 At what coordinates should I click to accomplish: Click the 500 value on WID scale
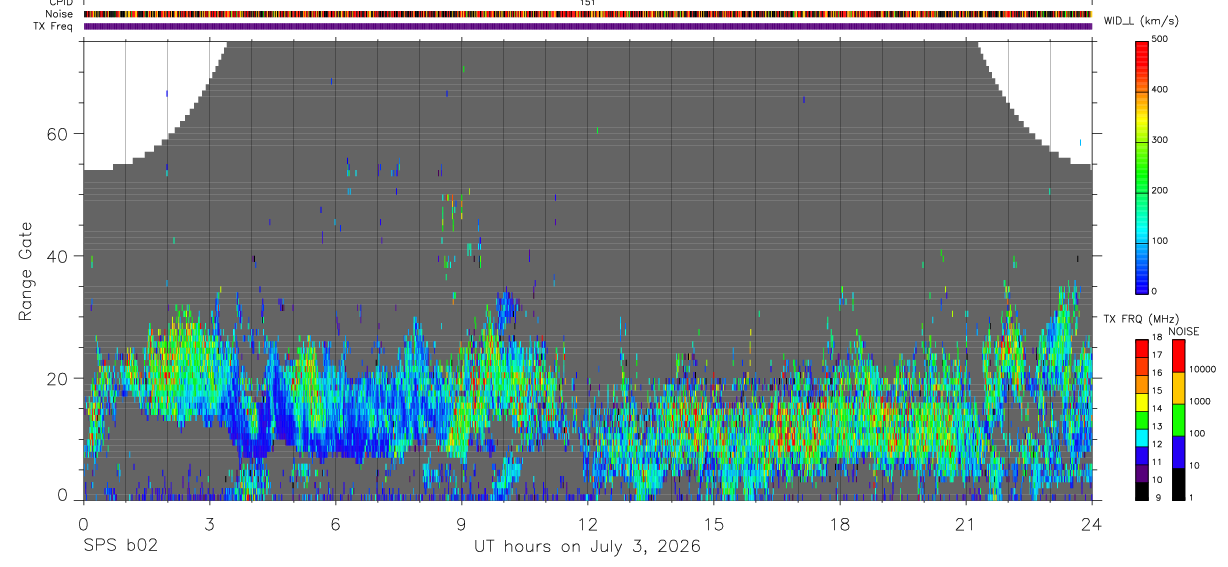tap(1160, 39)
